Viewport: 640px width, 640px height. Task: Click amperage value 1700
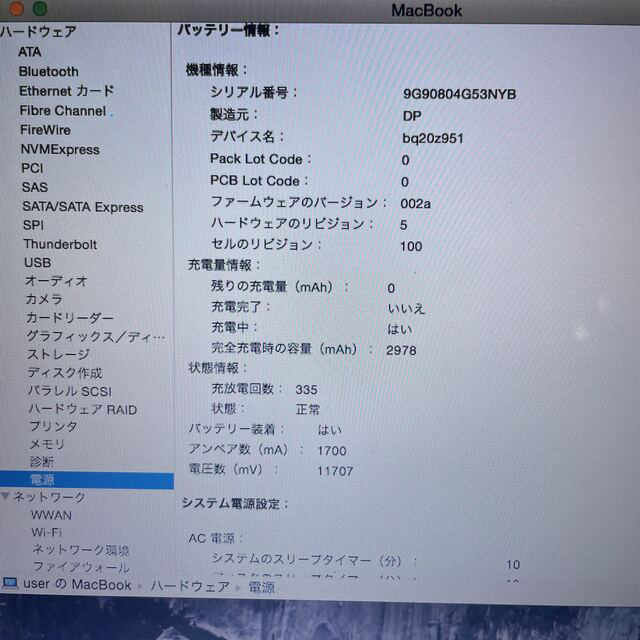(x=332, y=451)
